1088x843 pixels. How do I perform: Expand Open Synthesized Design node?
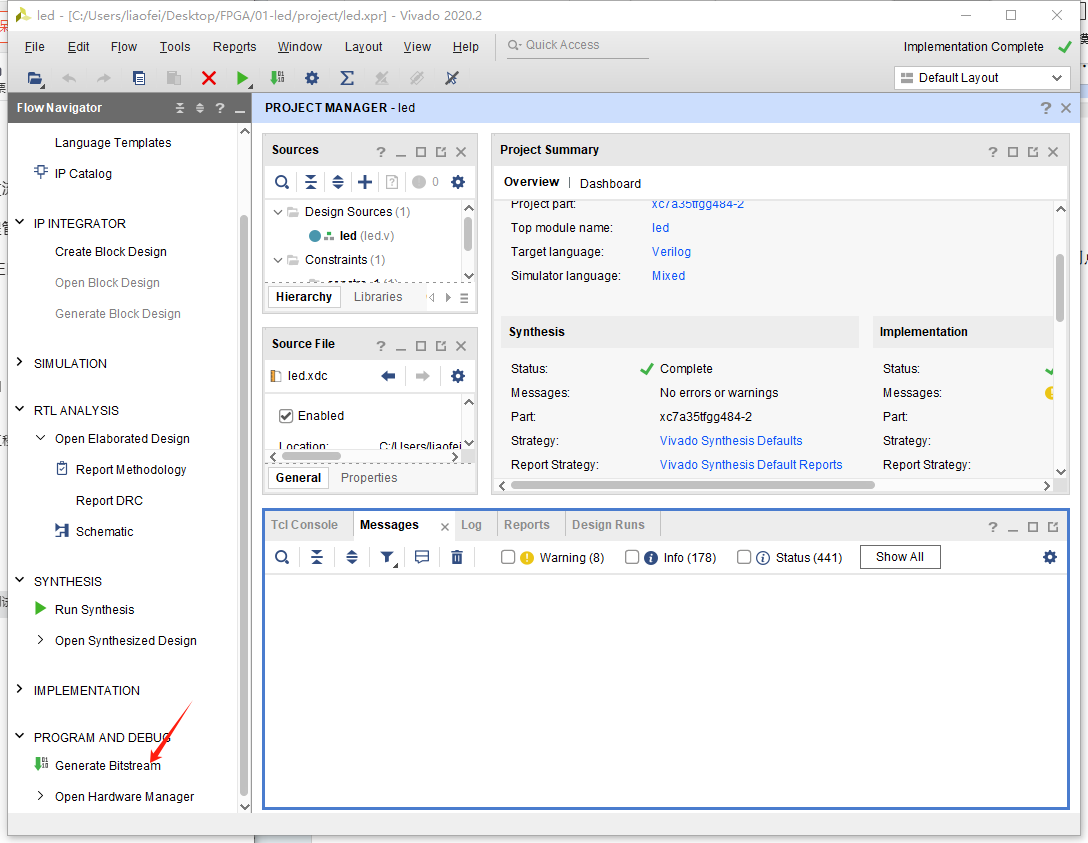40,640
